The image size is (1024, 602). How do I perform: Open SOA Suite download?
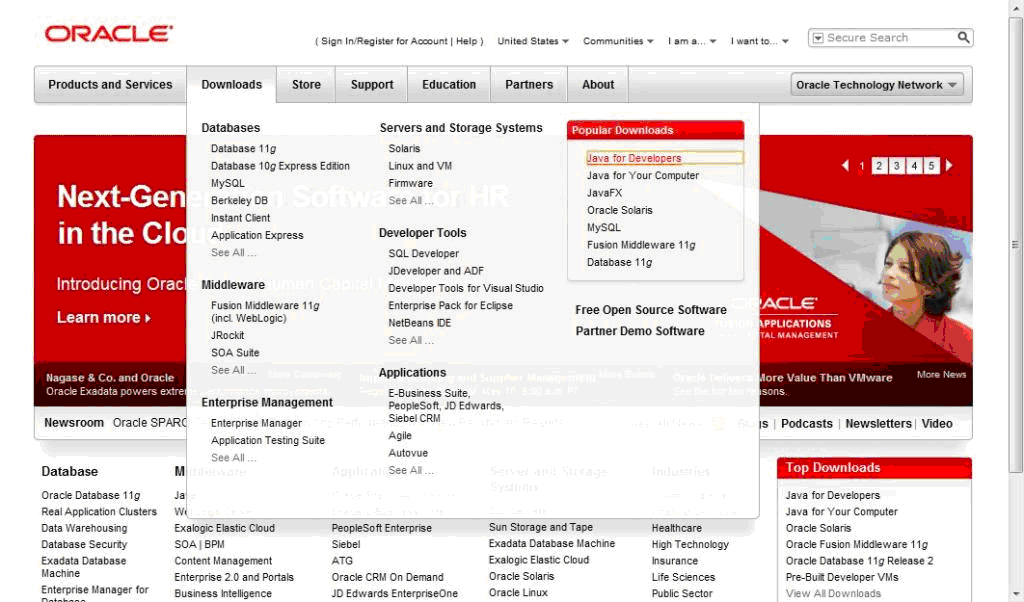235,353
